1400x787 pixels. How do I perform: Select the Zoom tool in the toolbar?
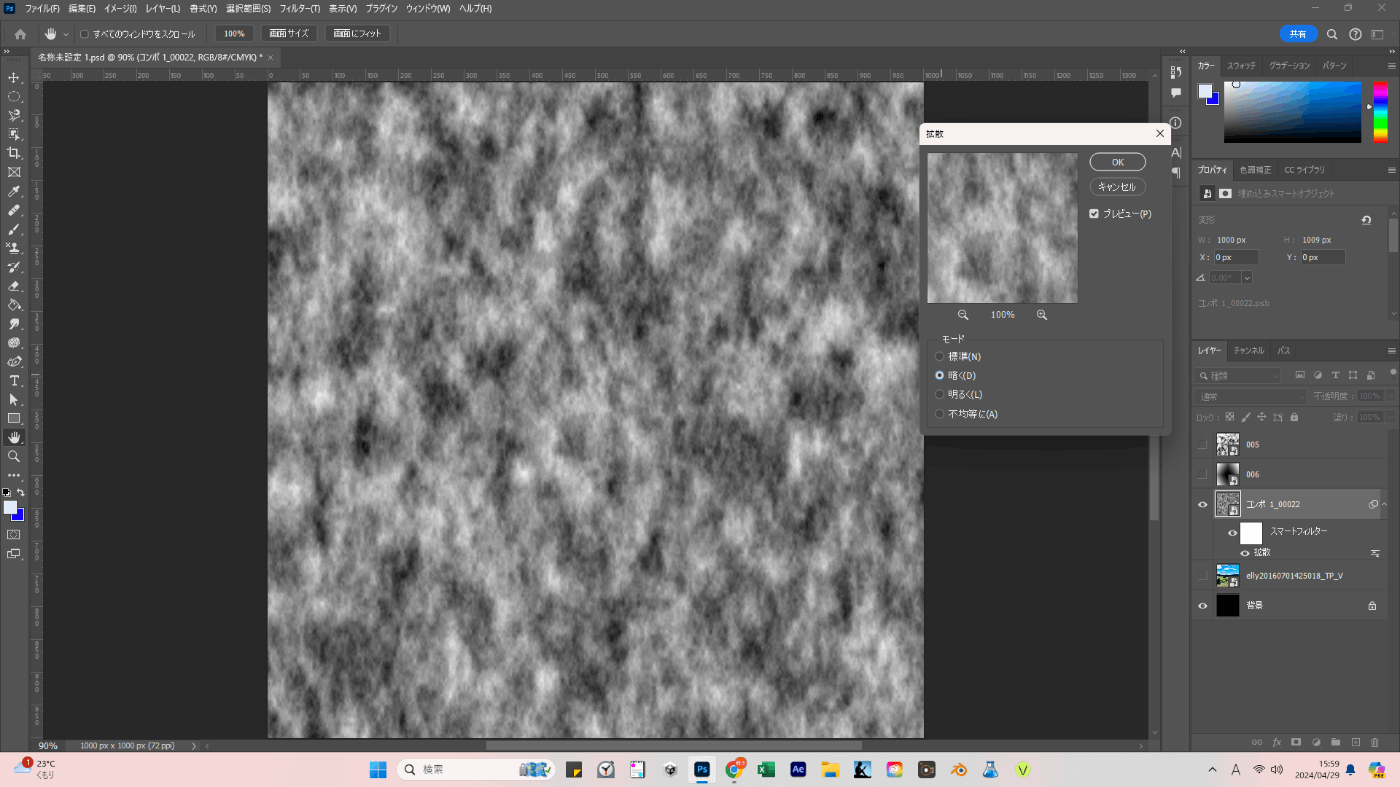(14, 456)
